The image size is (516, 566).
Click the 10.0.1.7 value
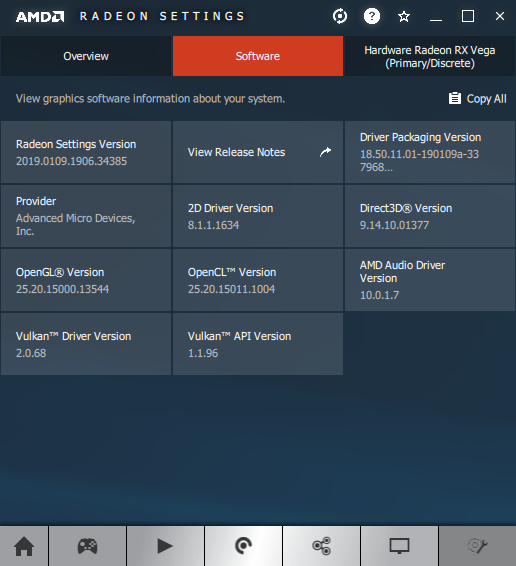click(x=380, y=295)
